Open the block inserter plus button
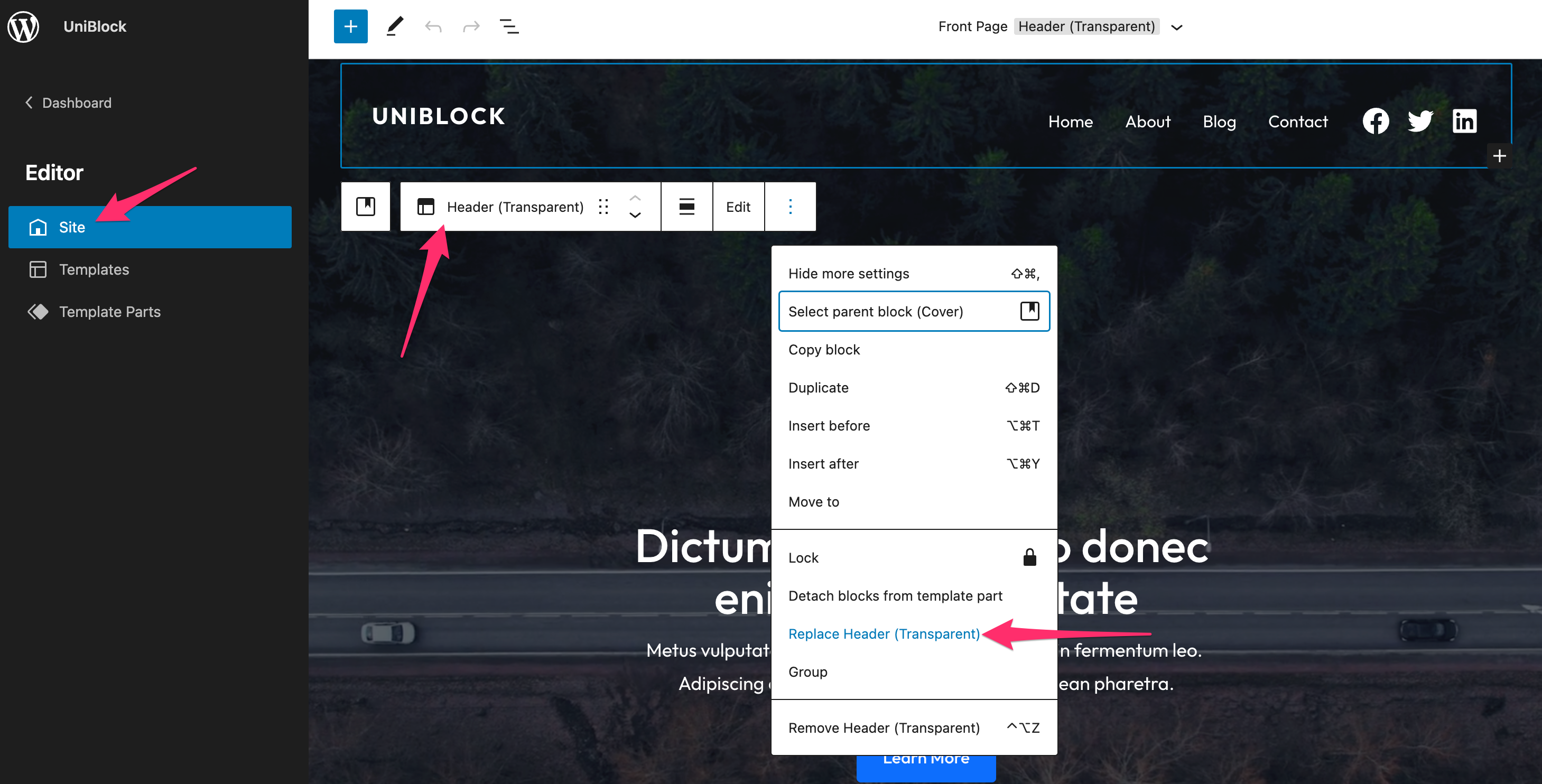 pos(350,26)
